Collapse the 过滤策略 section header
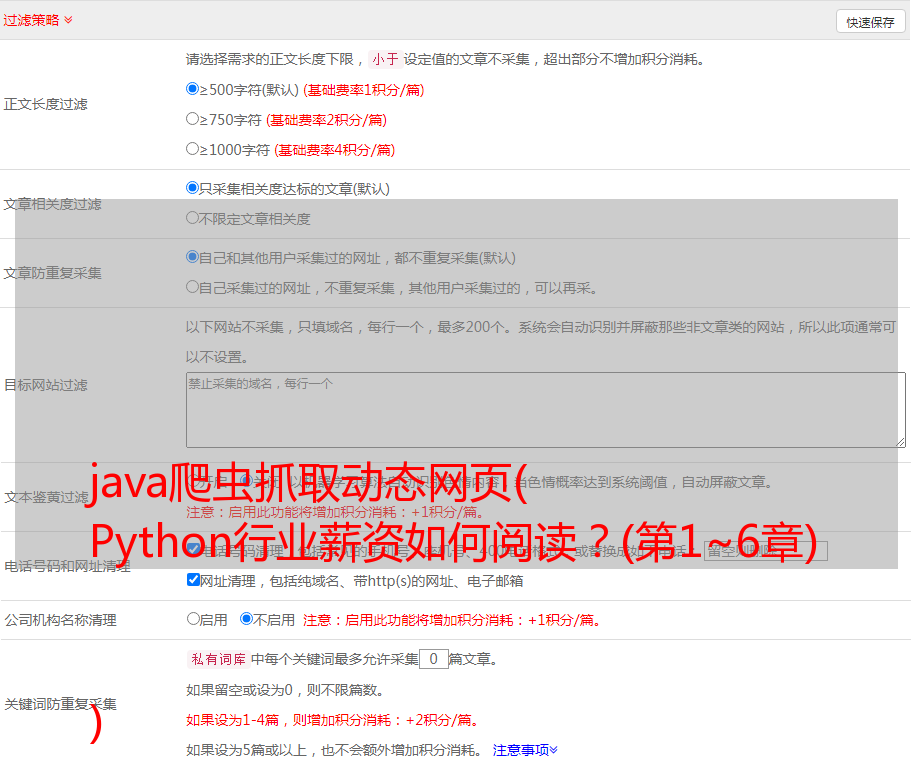The width and height of the screenshot is (912, 768). pyautogui.click(x=38, y=20)
